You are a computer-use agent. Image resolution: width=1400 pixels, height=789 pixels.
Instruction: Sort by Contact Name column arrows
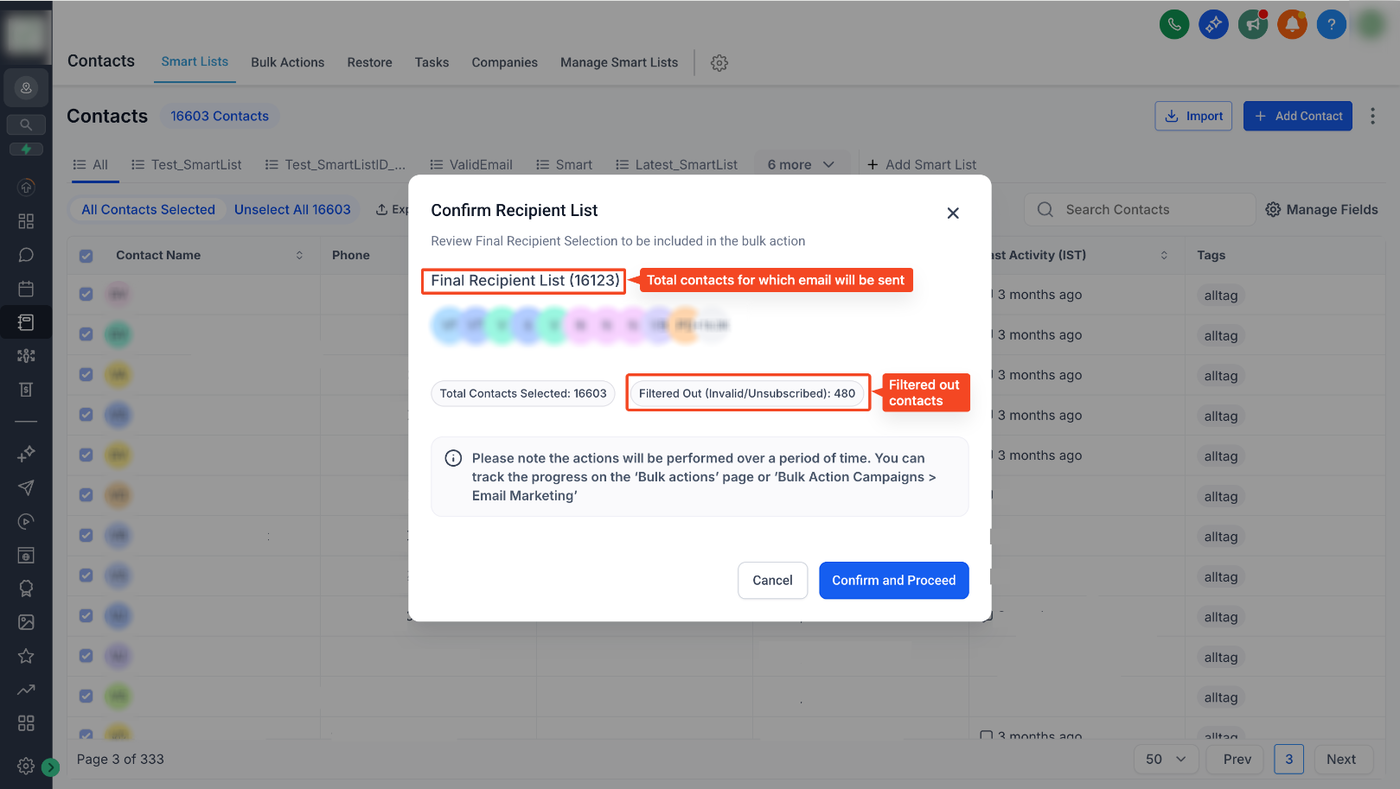(x=299, y=256)
